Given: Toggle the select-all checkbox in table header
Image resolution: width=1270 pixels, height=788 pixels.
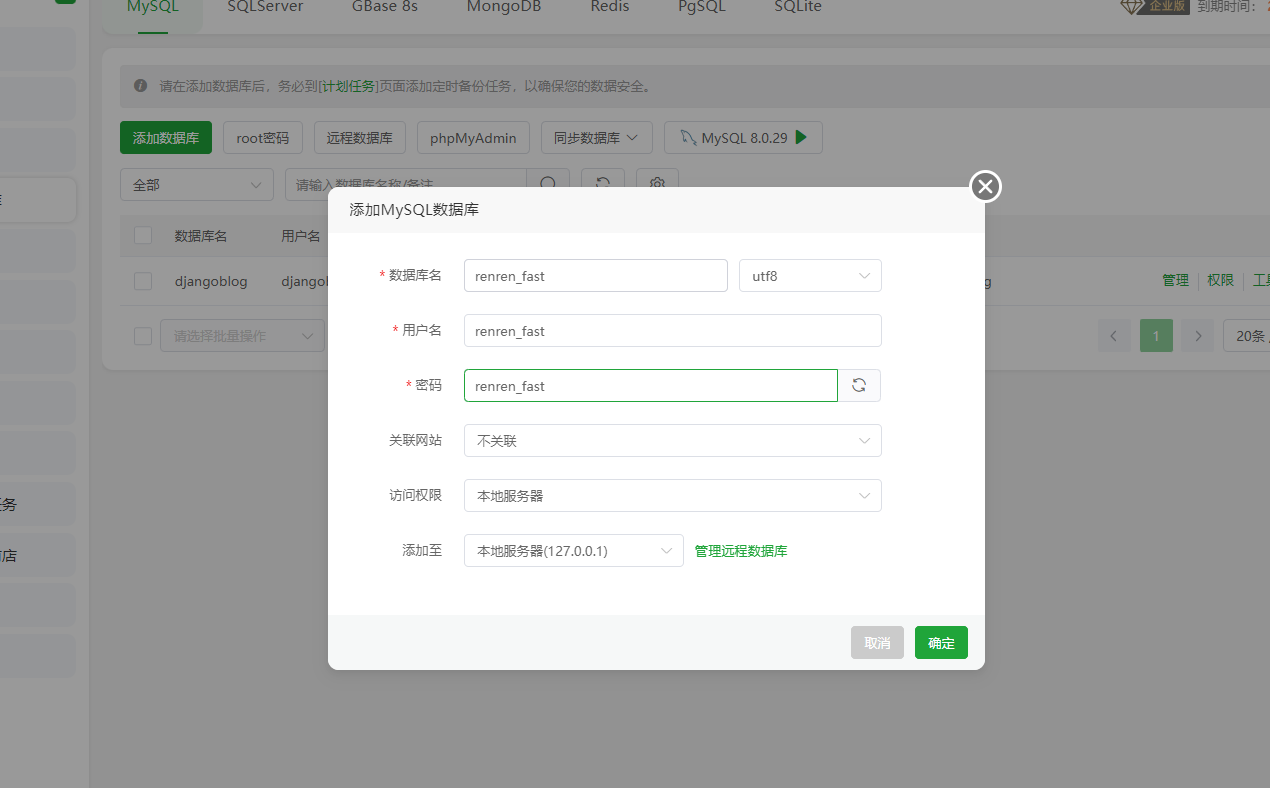Looking at the screenshot, I should coord(143,236).
